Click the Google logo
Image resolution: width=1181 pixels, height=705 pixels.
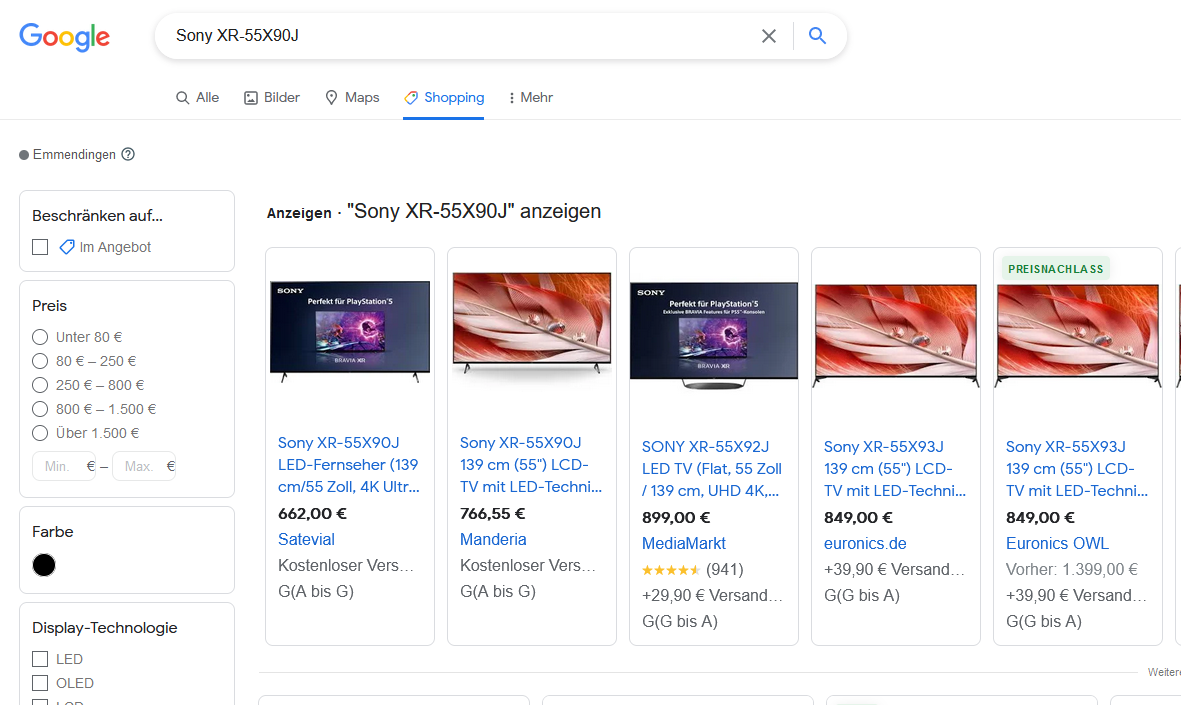click(65, 36)
